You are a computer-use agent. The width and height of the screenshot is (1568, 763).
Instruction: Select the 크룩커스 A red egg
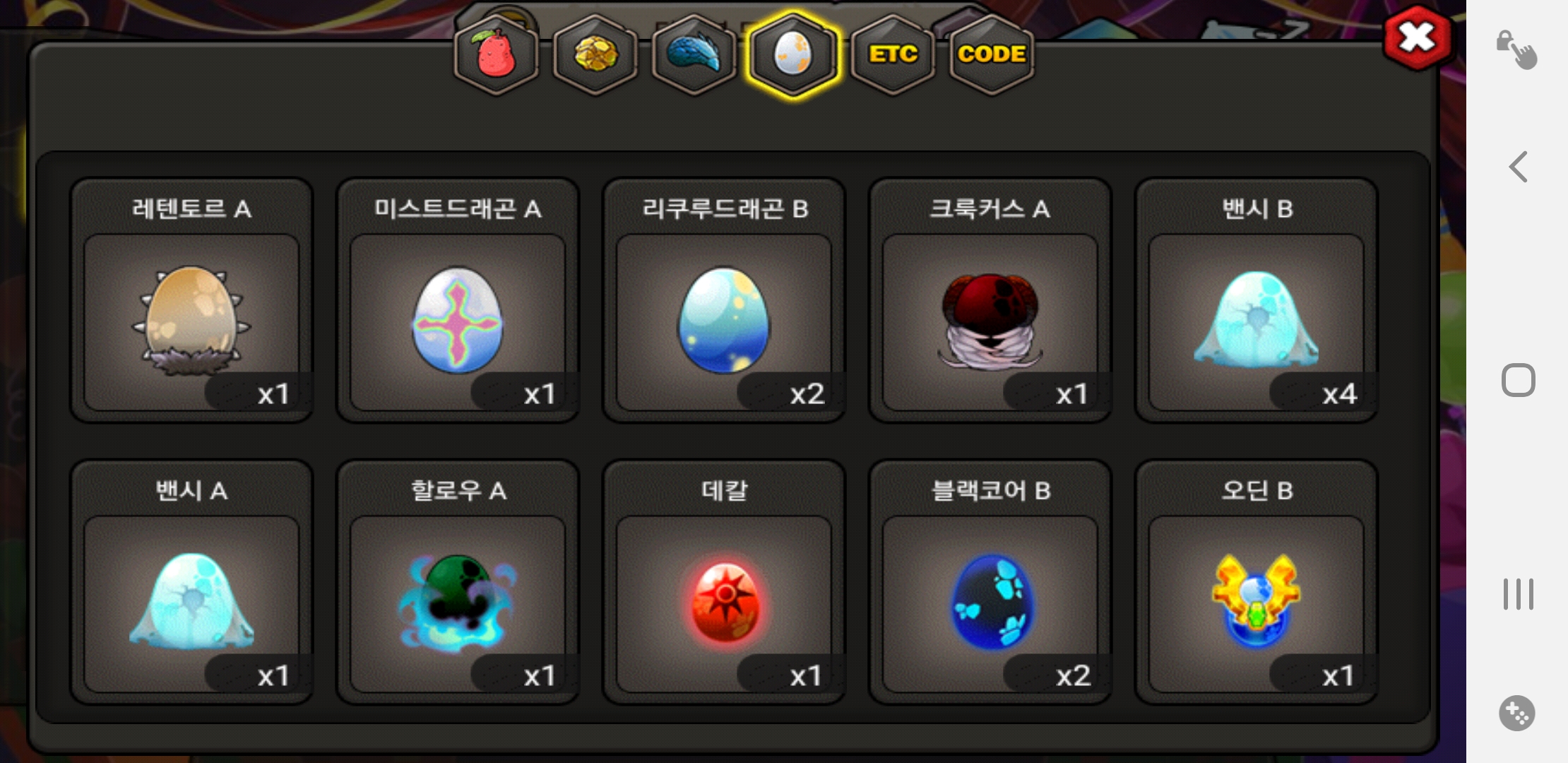pos(990,300)
